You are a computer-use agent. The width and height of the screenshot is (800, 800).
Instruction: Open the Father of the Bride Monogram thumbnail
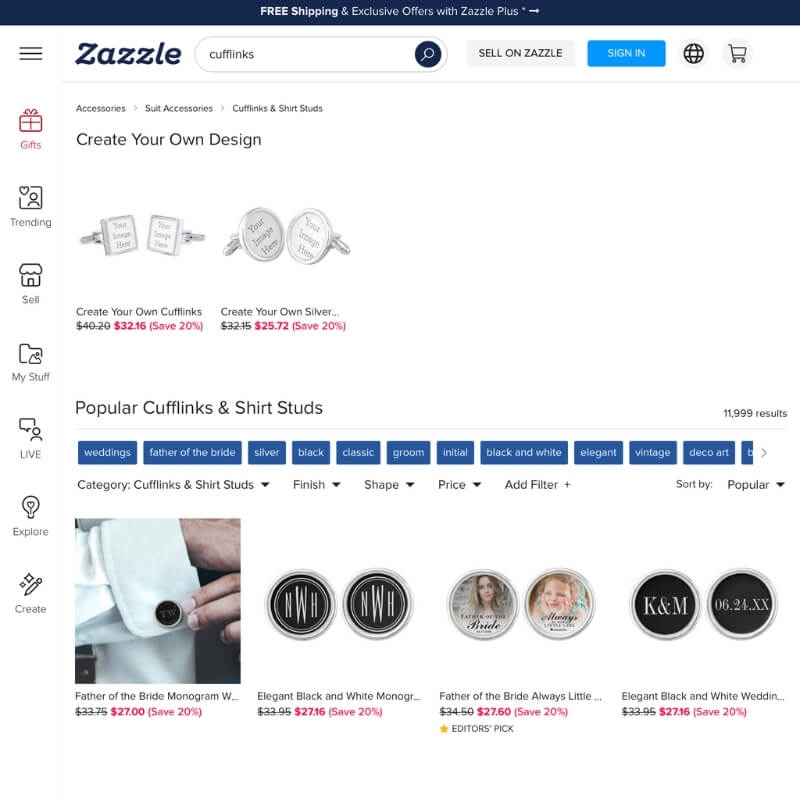click(x=158, y=601)
